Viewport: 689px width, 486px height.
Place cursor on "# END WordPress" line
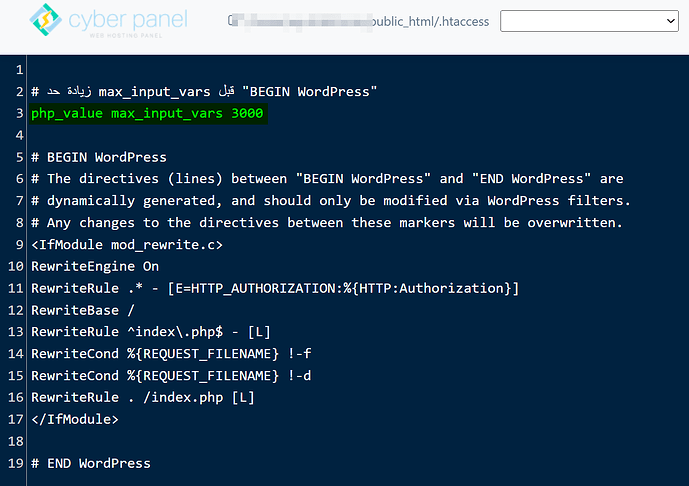(x=91, y=463)
